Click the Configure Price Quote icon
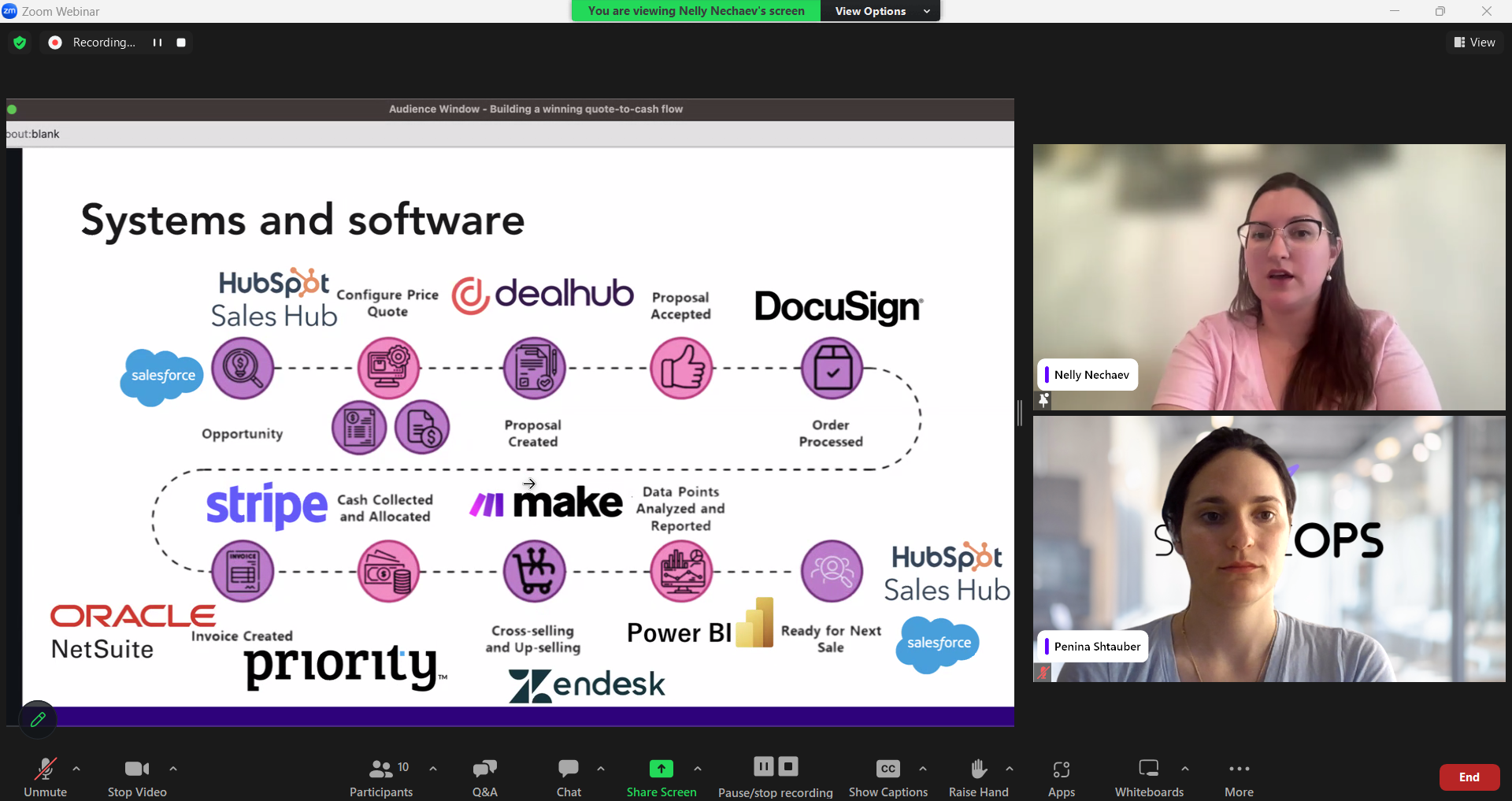Screen dimensions: 1512x801 point(388,368)
